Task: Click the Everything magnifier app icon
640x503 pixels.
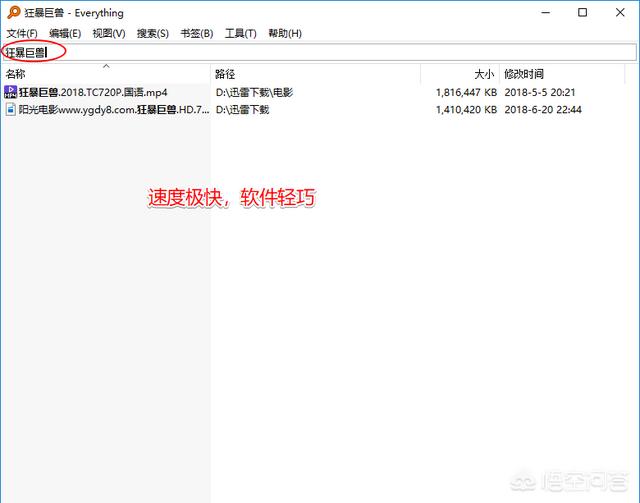Action: 13,12
